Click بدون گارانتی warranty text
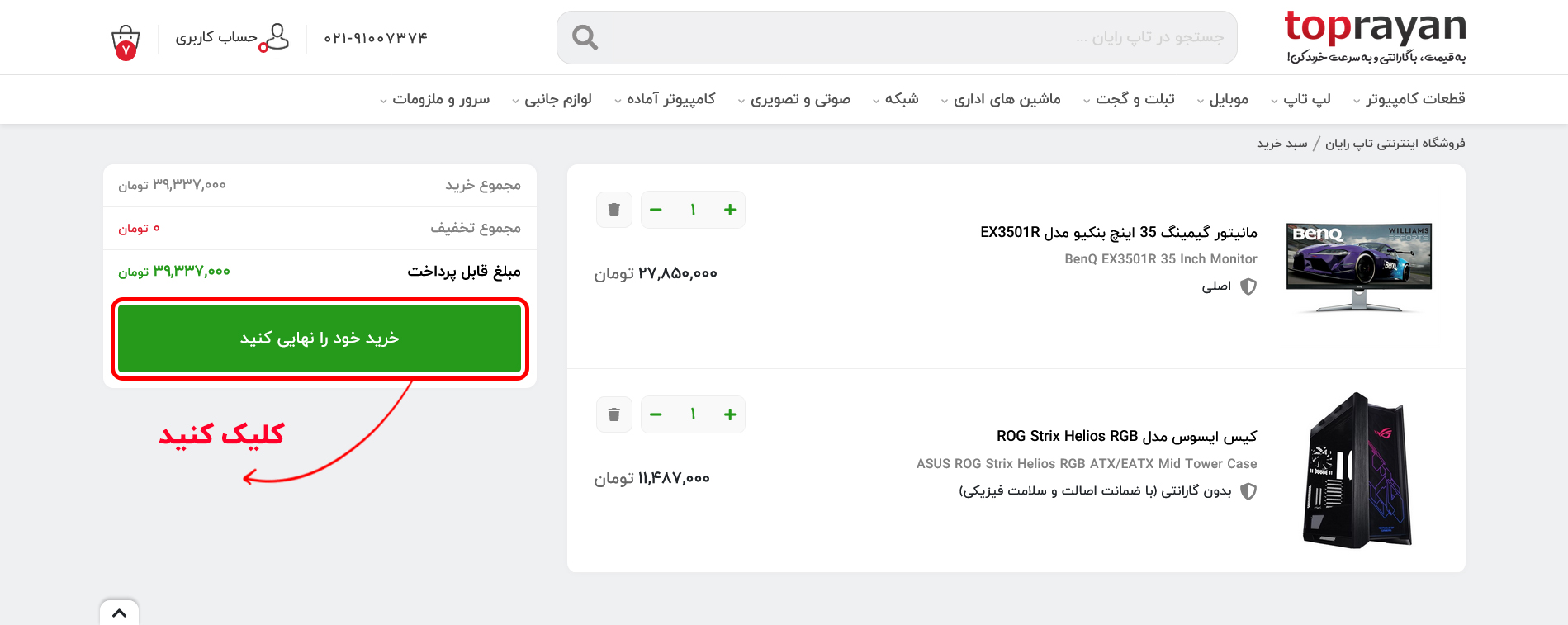1568x625 pixels. coord(1096,491)
